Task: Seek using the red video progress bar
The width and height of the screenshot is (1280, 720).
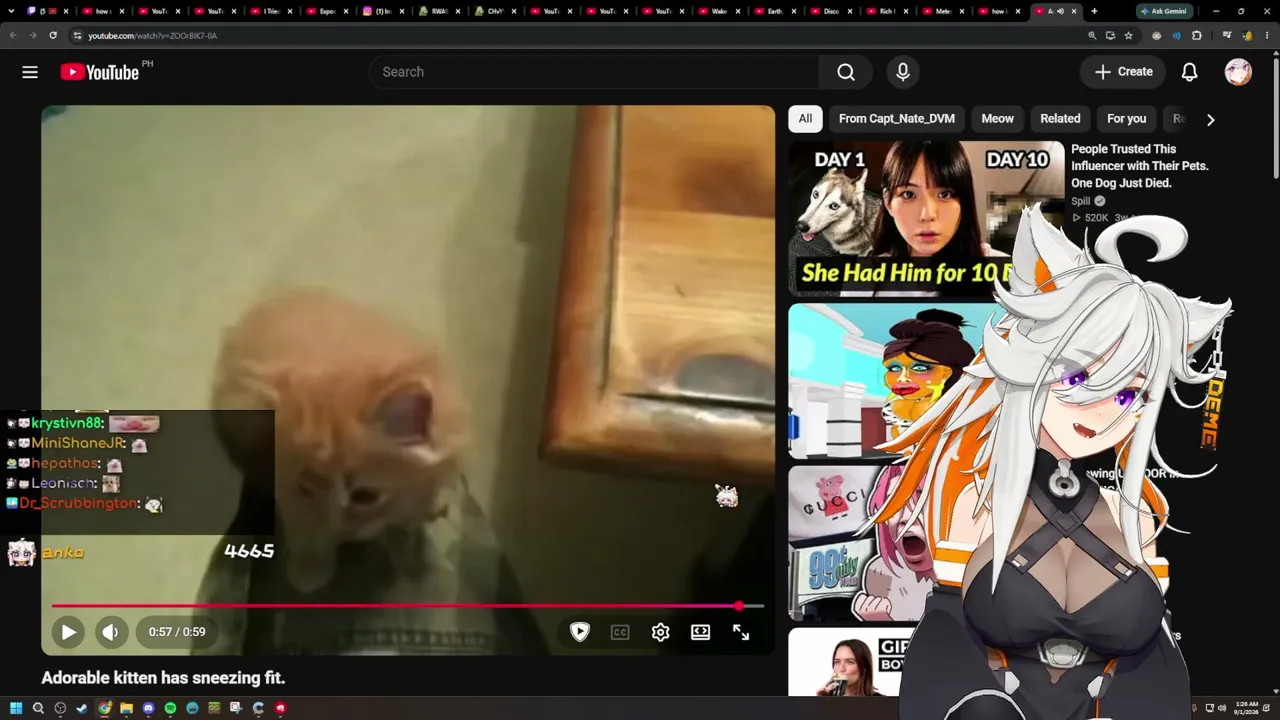Action: click(408, 606)
